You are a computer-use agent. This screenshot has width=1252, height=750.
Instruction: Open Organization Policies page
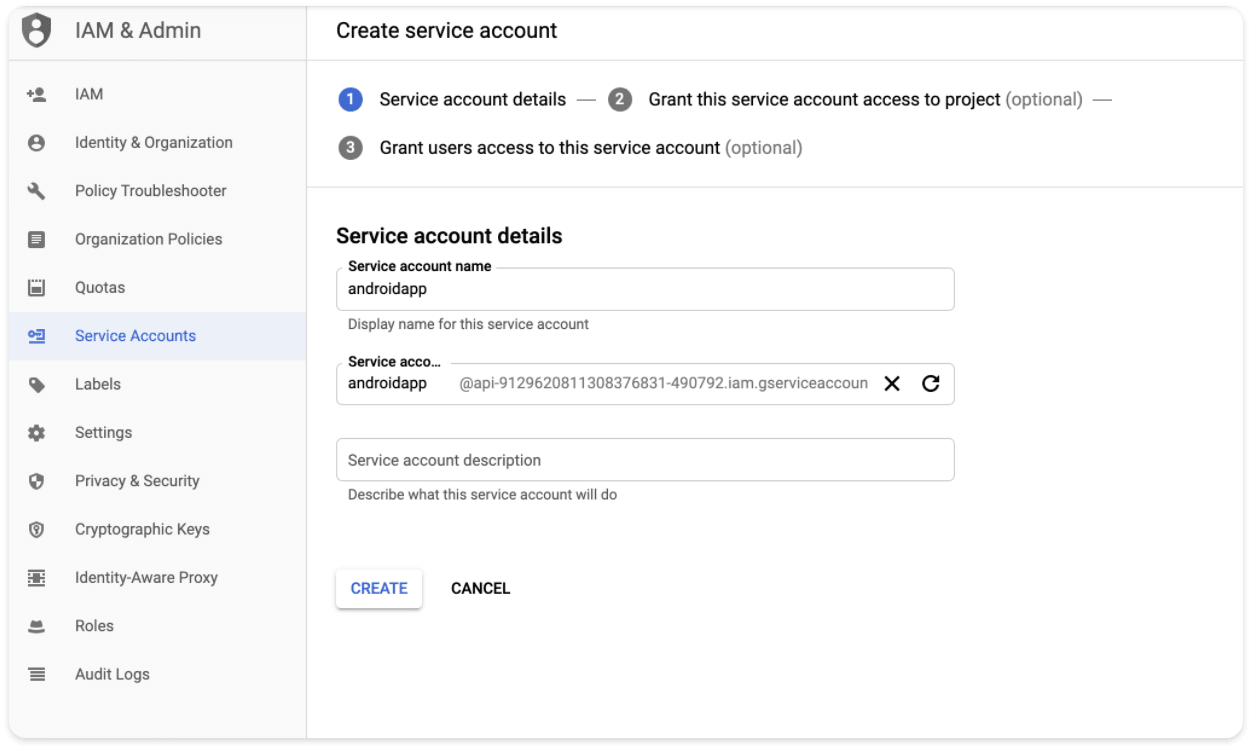tap(157, 239)
